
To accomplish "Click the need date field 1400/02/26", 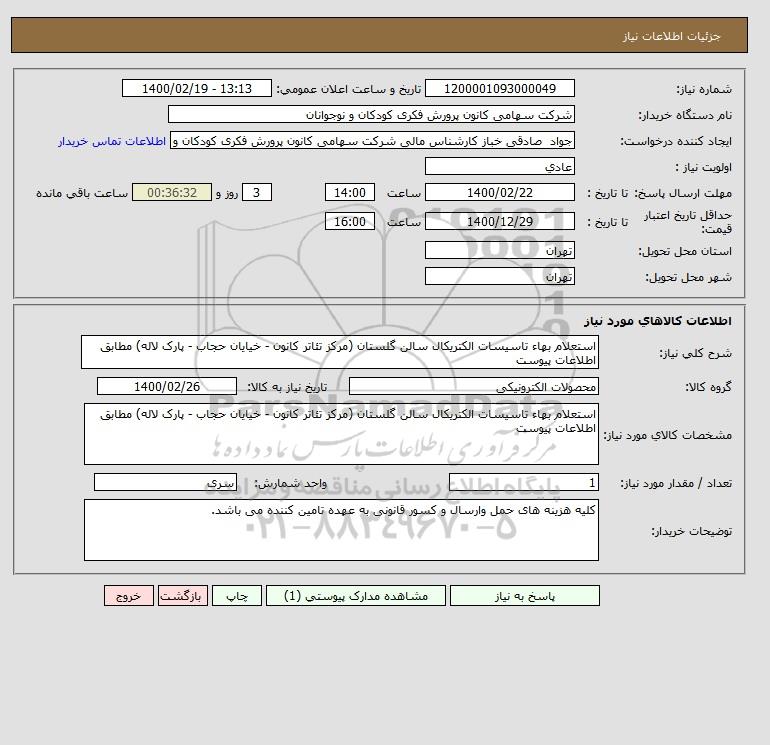I will click(167, 386).
